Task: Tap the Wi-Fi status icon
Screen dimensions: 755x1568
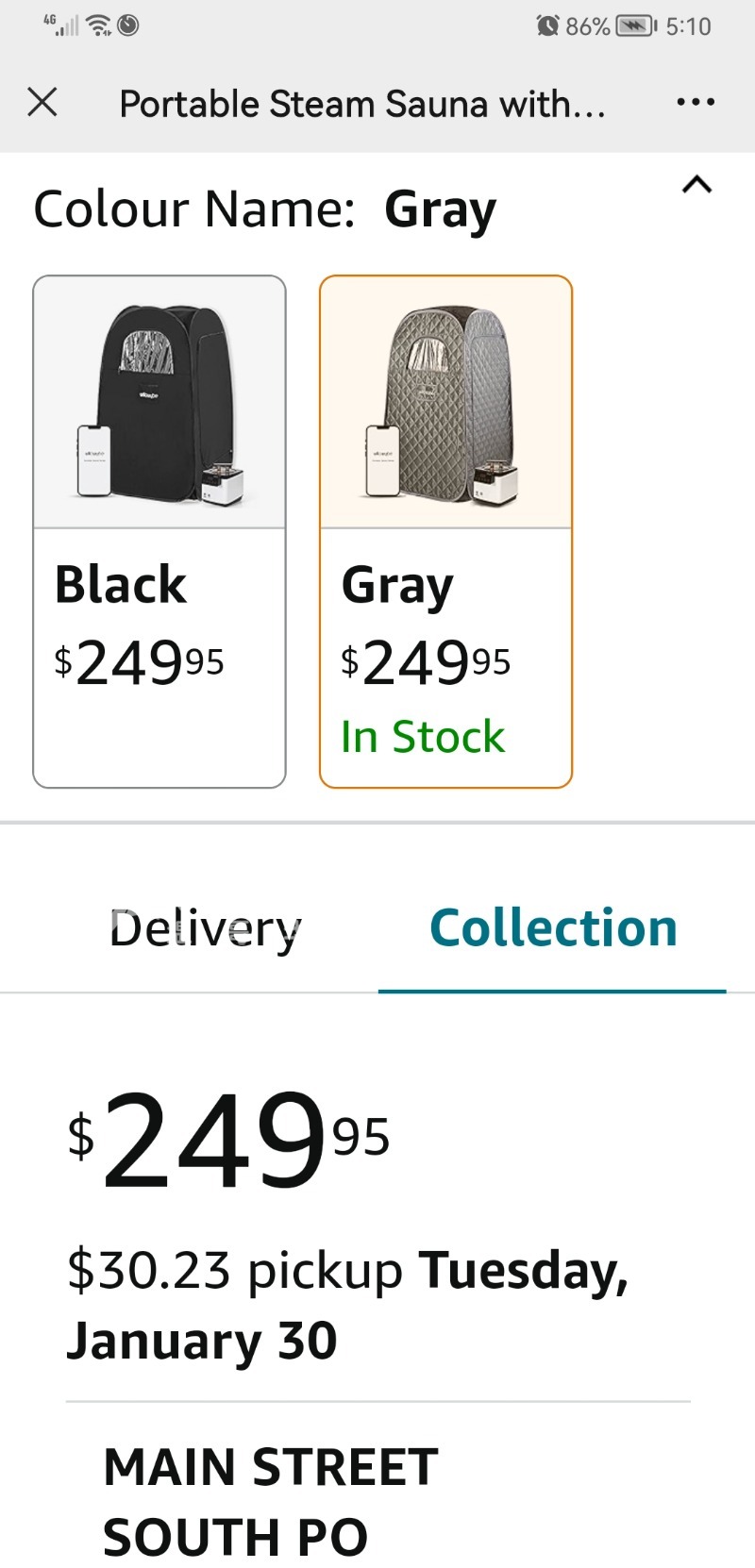Action: (x=98, y=25)
